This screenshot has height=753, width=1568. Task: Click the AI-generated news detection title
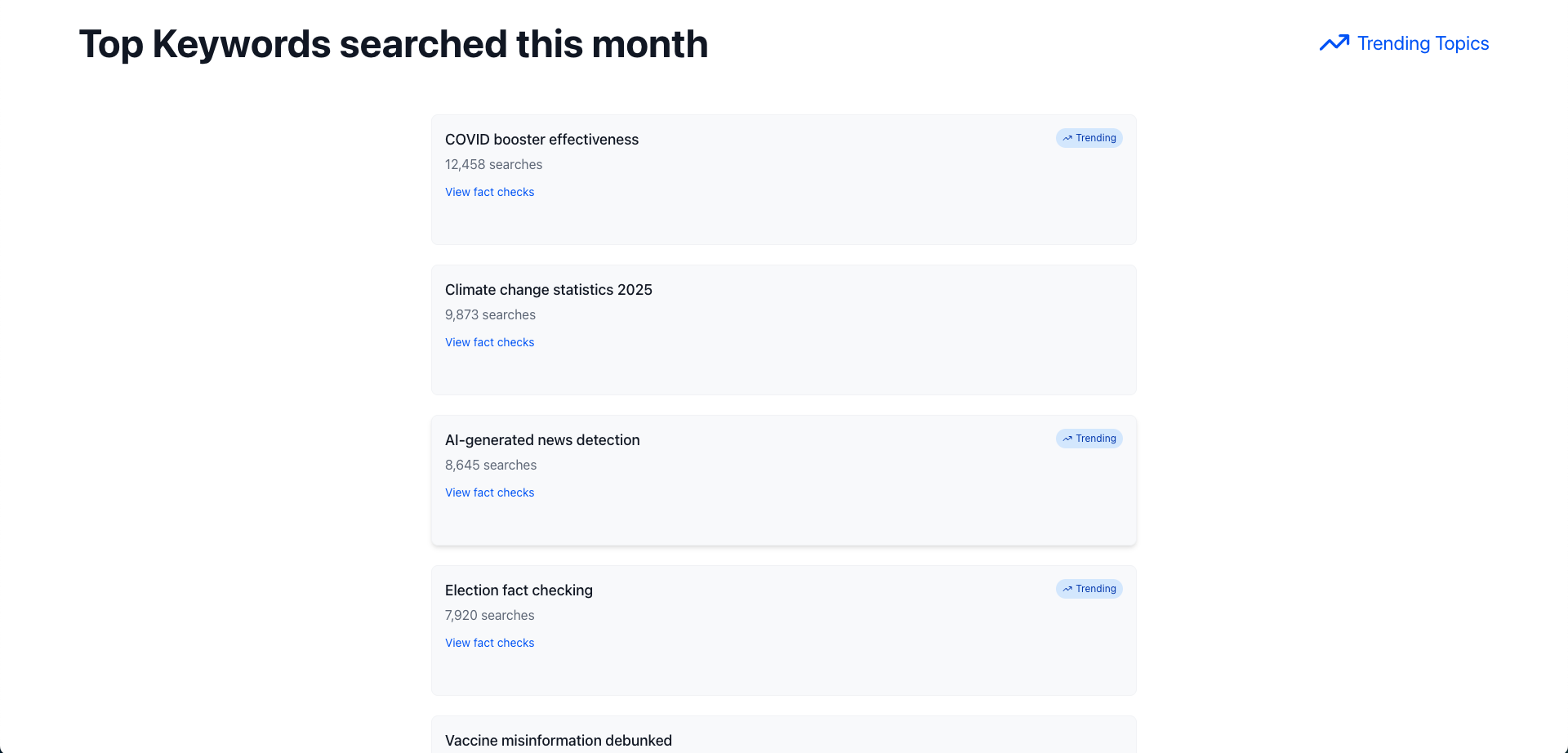[542, 440]
